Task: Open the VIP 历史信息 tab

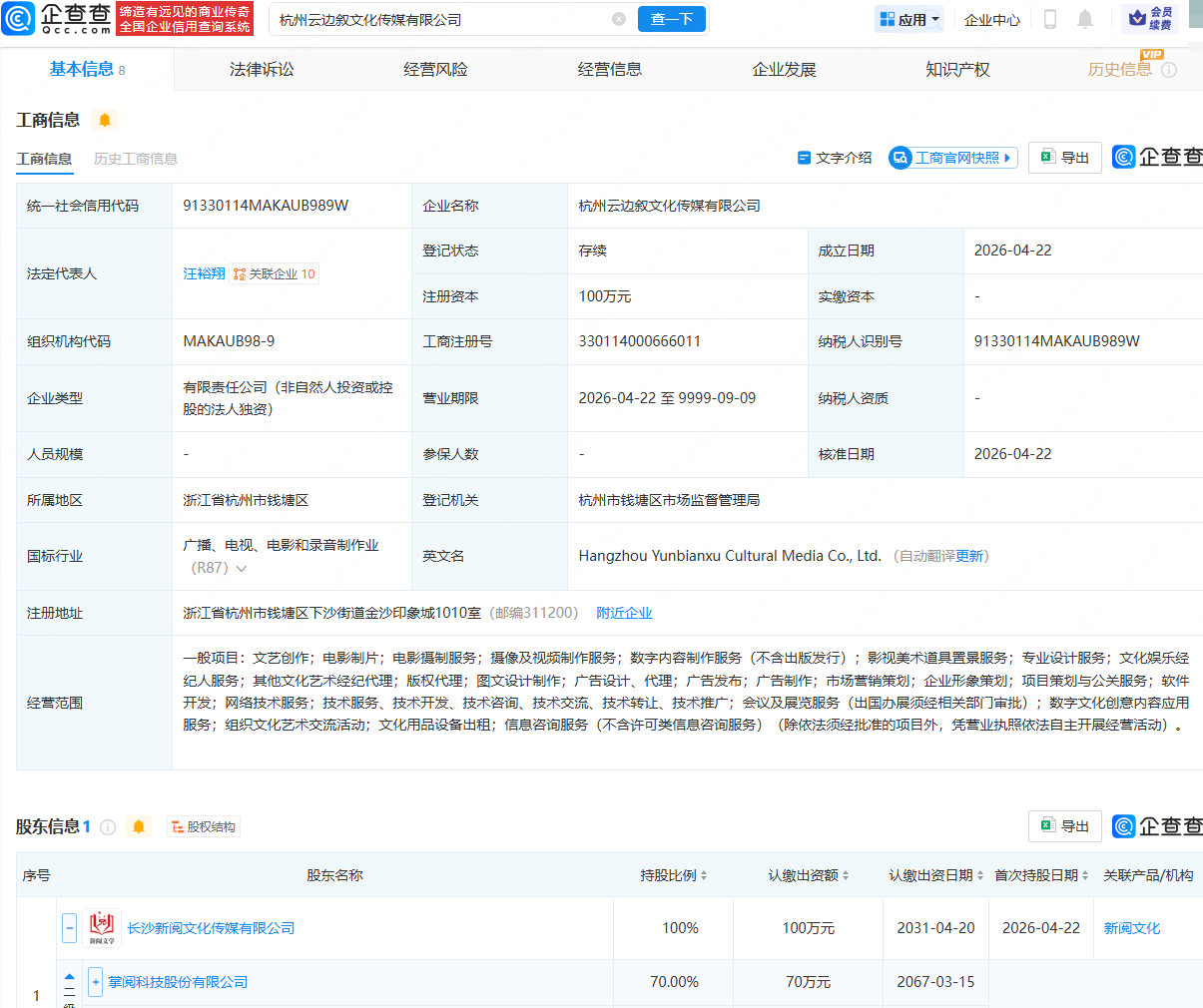Action: coord(1119,69)
